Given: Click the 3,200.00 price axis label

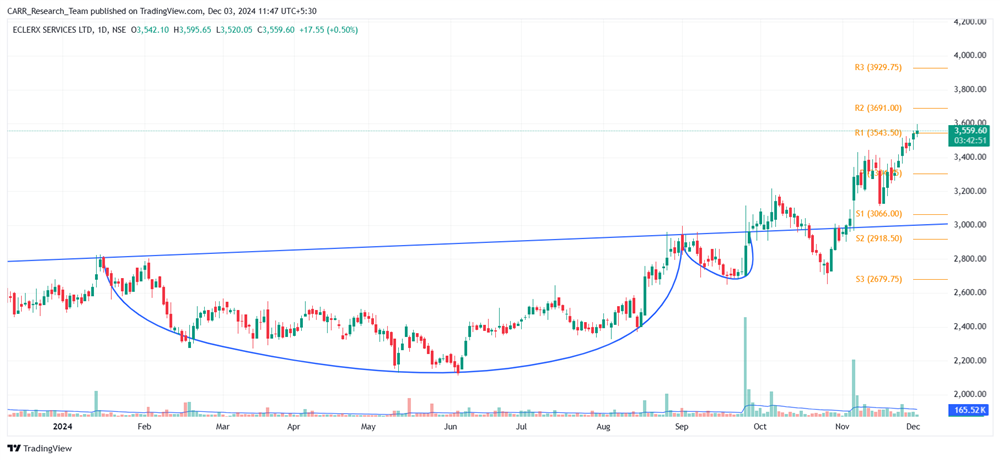Looking at the screenshot, I should pyautogui.click(x=971, y=191).
